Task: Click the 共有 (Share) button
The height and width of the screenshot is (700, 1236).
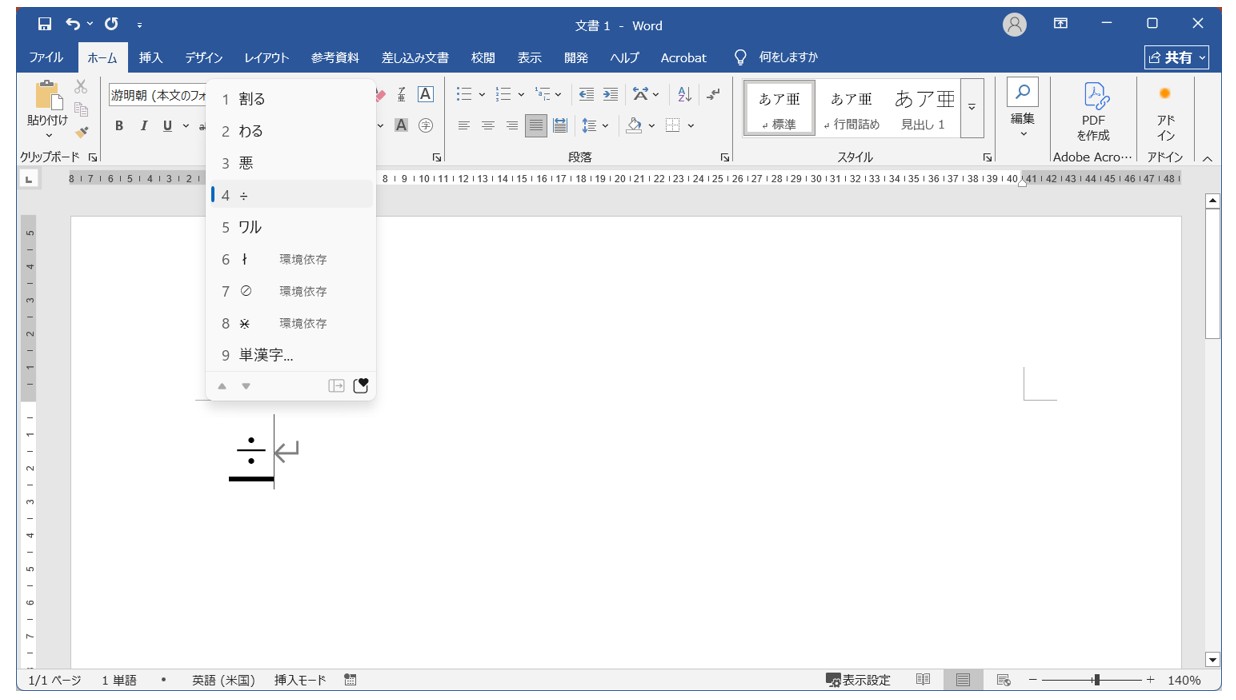Action: [1177, 57]
